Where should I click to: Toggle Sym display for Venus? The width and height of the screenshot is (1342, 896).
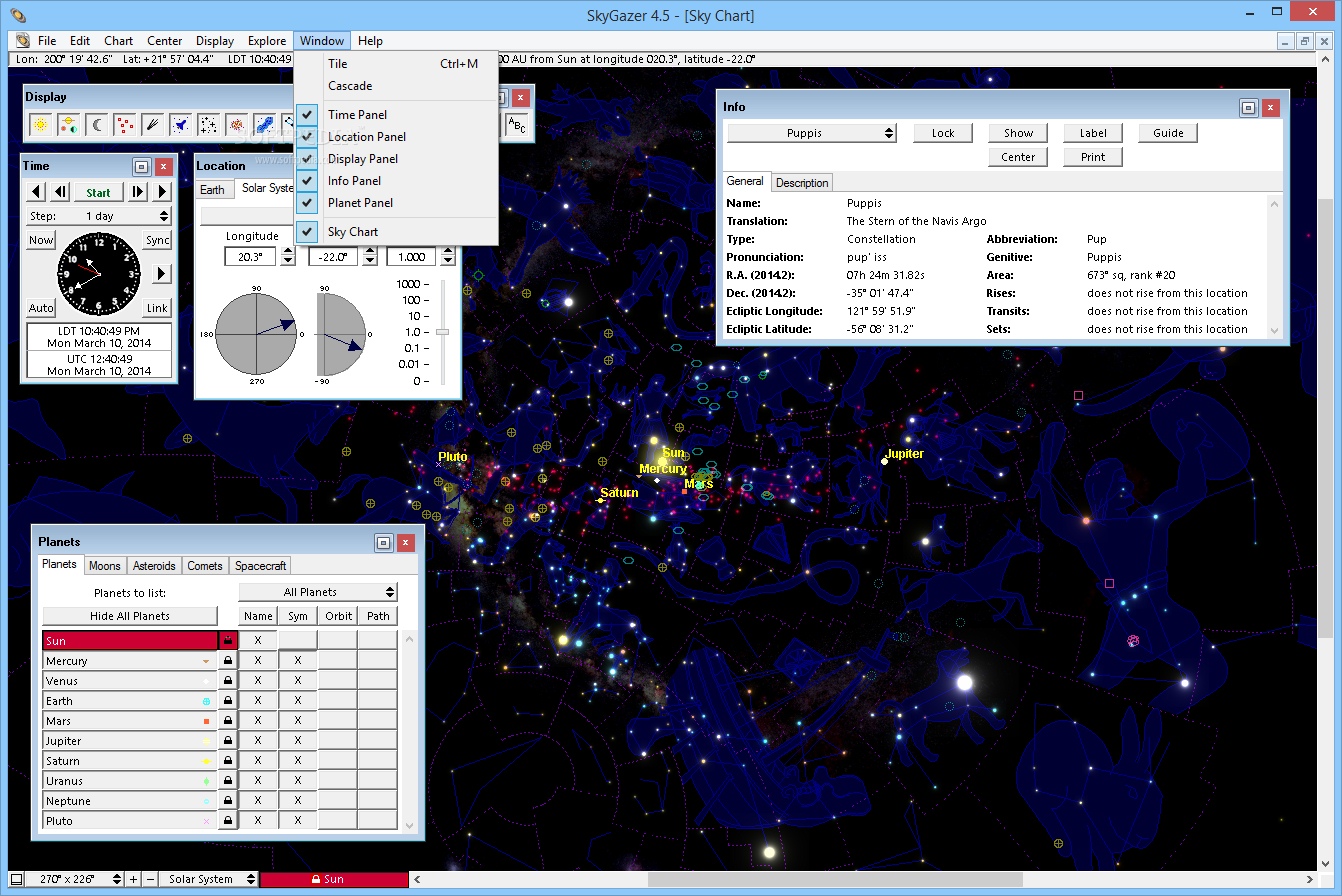[x=298, y=681]
